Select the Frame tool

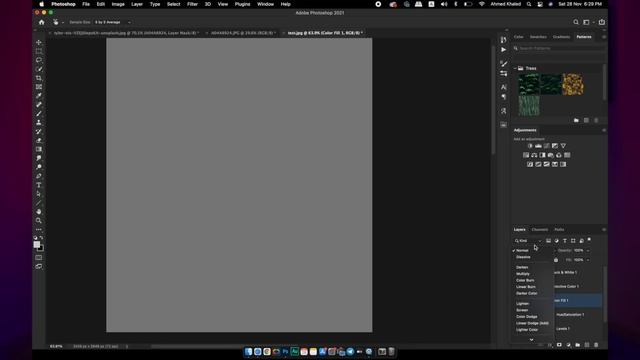click(x=39, y=87)
